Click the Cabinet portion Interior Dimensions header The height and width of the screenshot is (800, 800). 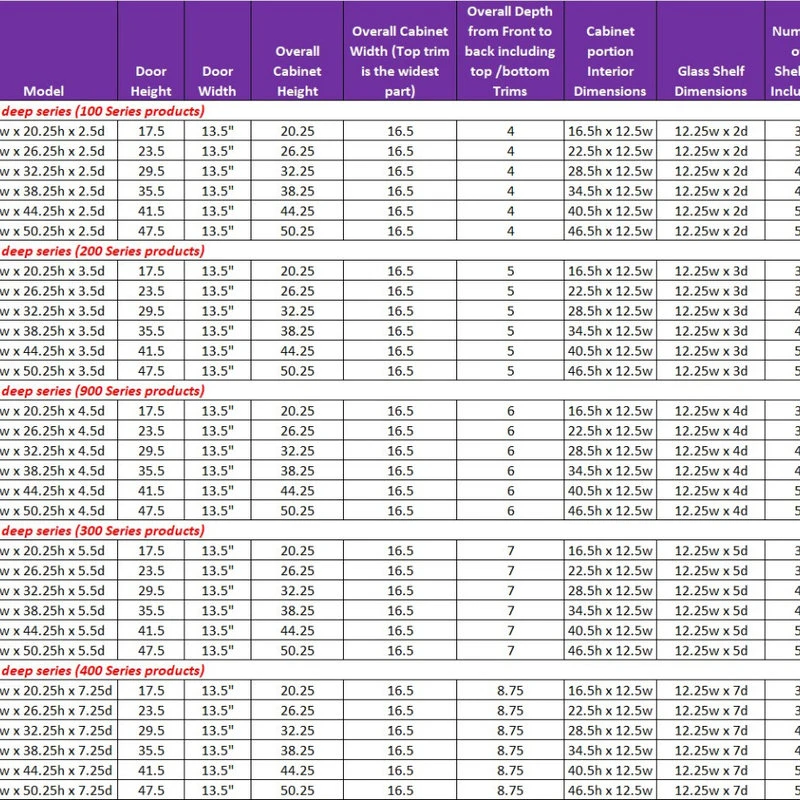click(610, 61)
